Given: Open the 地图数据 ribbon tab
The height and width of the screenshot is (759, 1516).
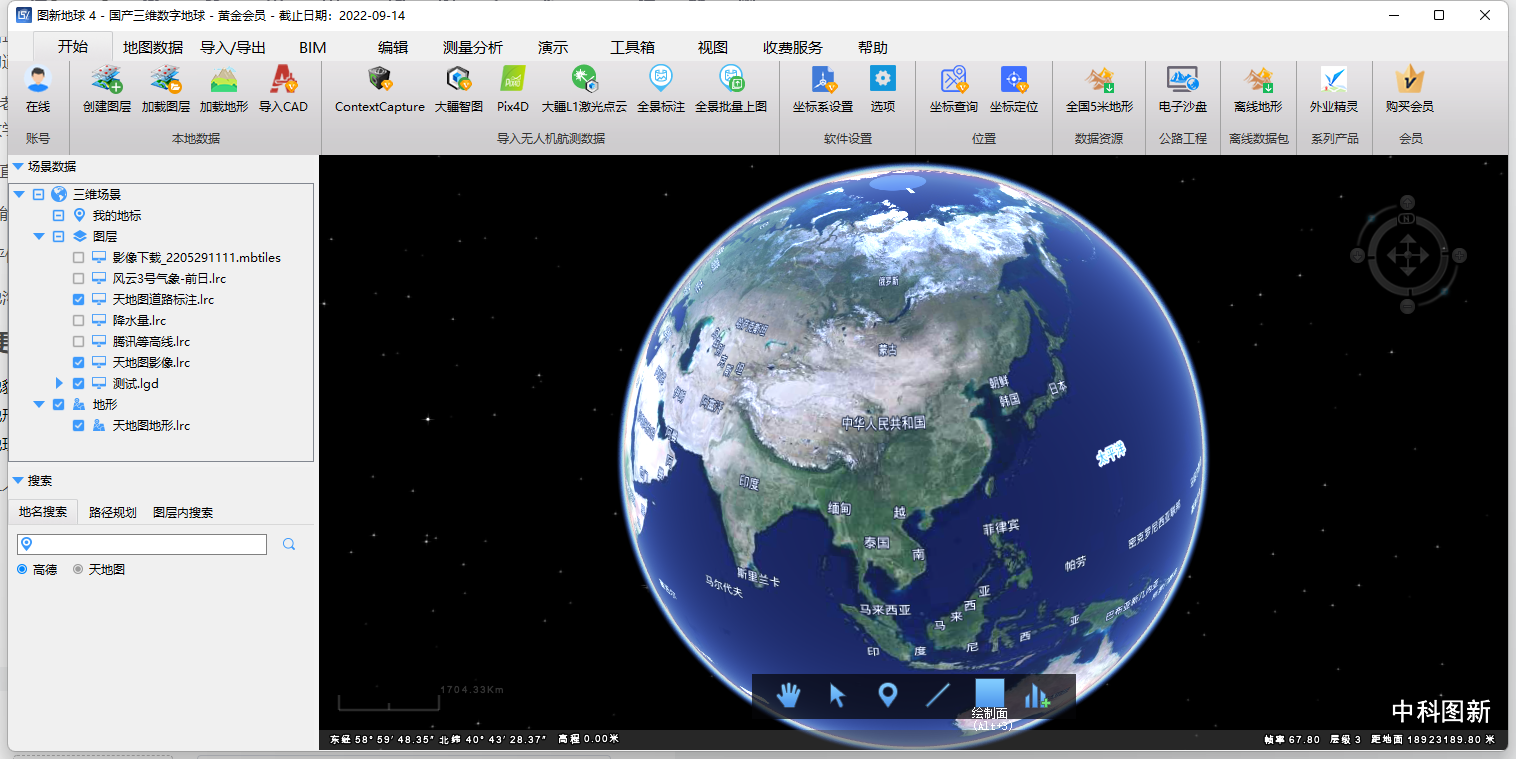Looking at the screenshot, I should pyautogui.click(x=153, y=47).
